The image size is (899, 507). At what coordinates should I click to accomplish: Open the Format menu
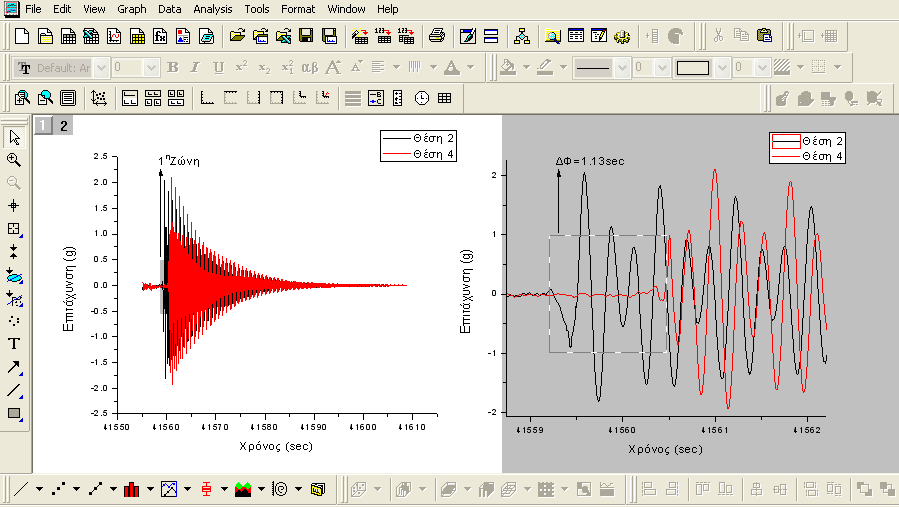point(298,9)
